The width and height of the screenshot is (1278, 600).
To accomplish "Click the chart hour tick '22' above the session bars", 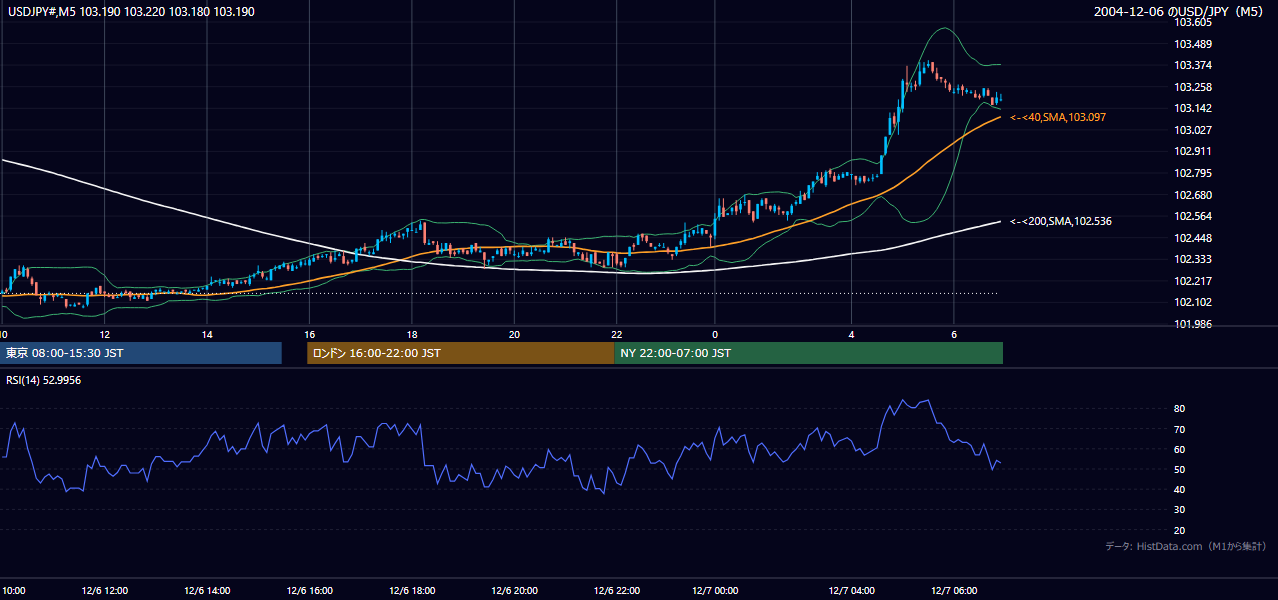I will 617,334.
